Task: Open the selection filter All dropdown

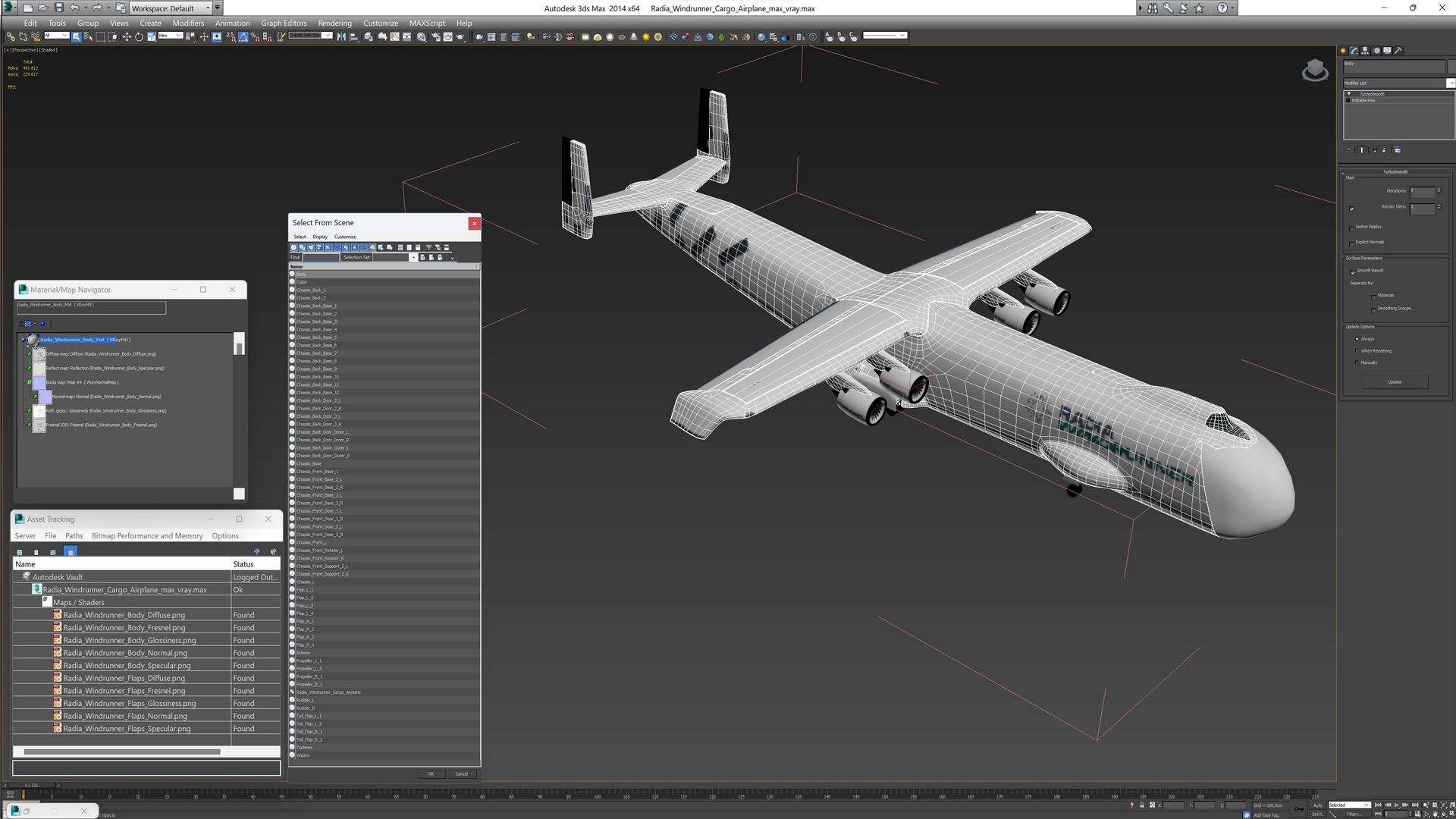Action: pos(57,35)
